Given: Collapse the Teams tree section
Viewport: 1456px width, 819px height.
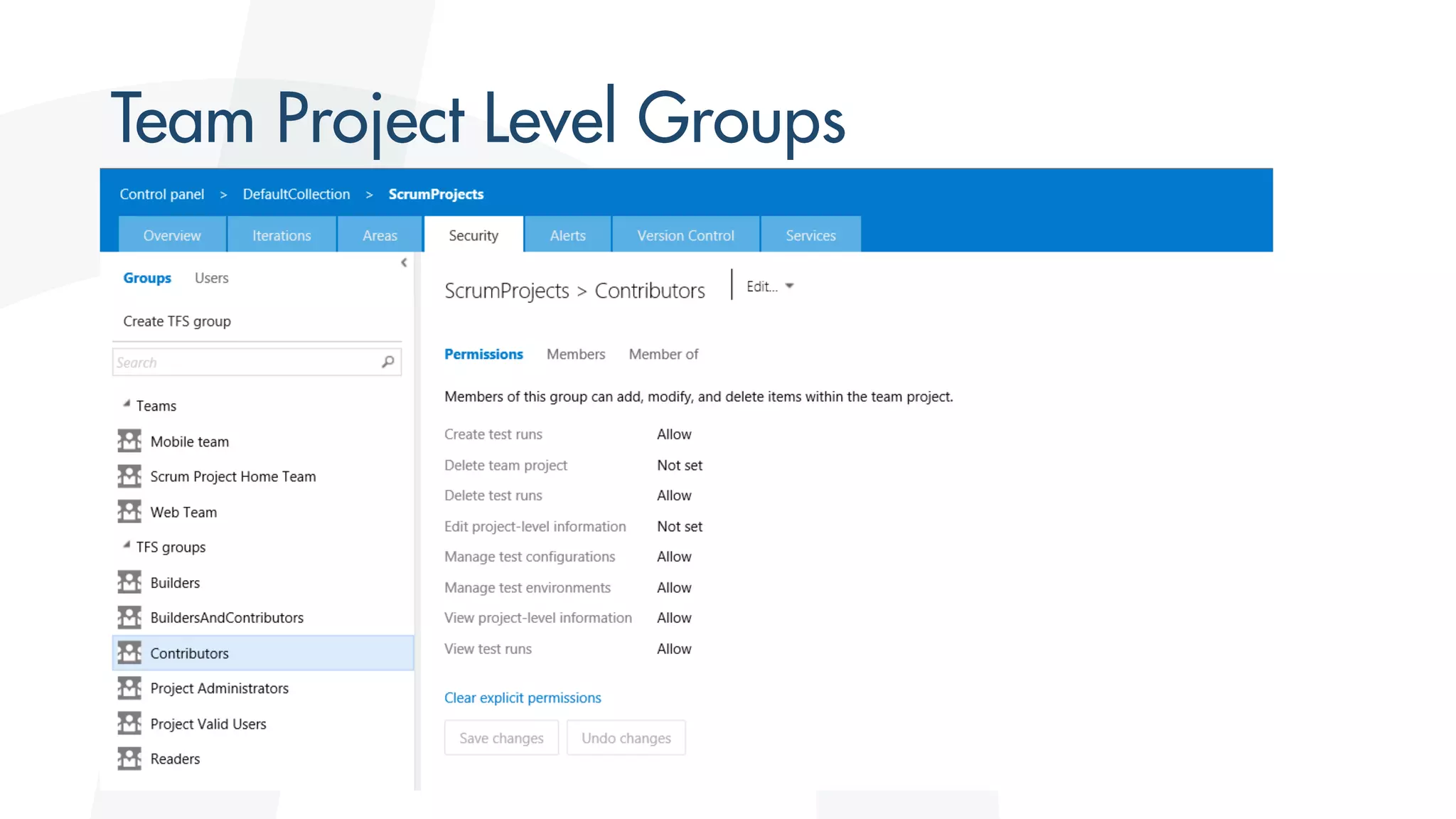Looking at the screenshot, I should [127, 404].
